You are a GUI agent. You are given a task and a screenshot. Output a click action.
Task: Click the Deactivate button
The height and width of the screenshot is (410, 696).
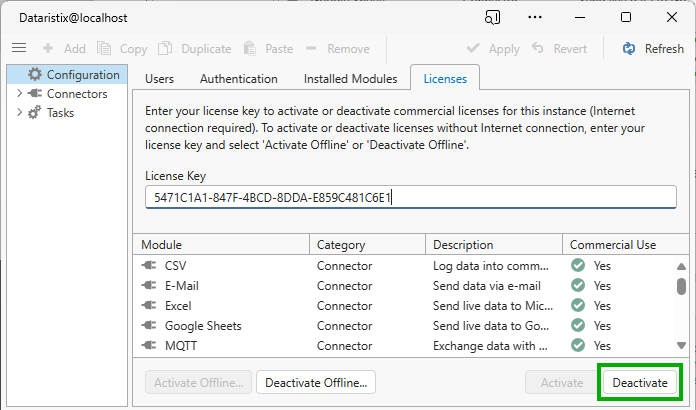pos(640,382)
